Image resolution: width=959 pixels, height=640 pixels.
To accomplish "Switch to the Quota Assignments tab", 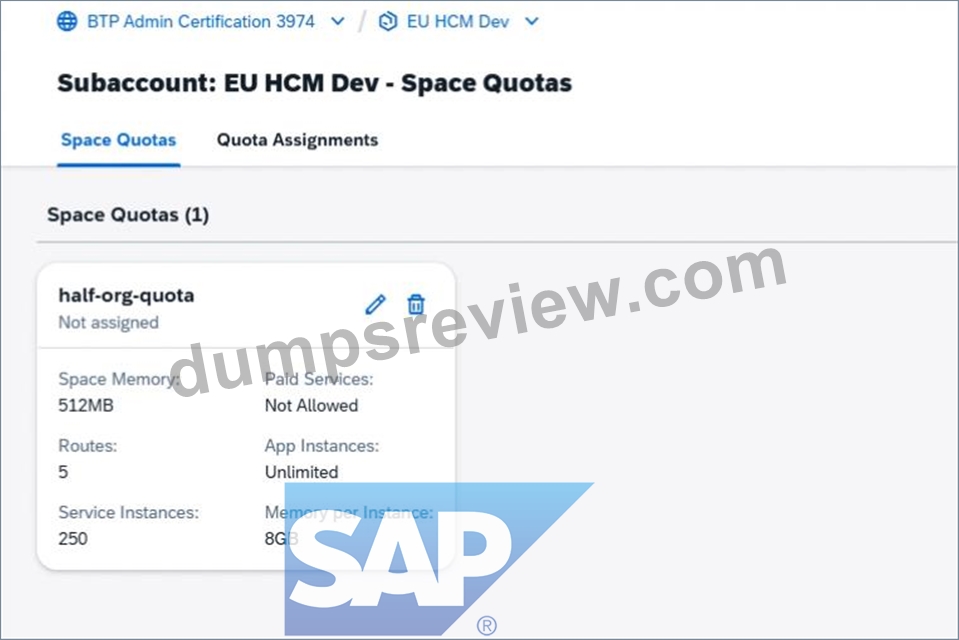I will point(297,140).
